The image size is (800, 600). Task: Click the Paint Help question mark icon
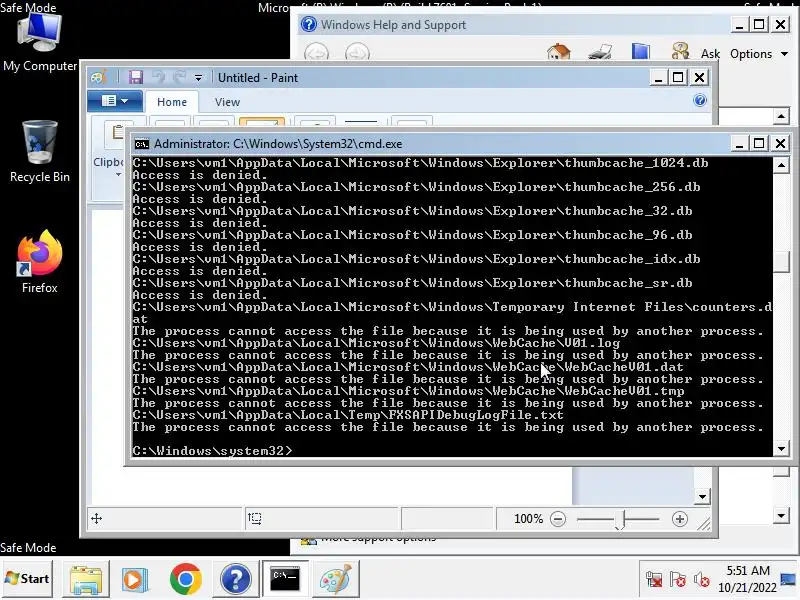[x=700, y=100]
